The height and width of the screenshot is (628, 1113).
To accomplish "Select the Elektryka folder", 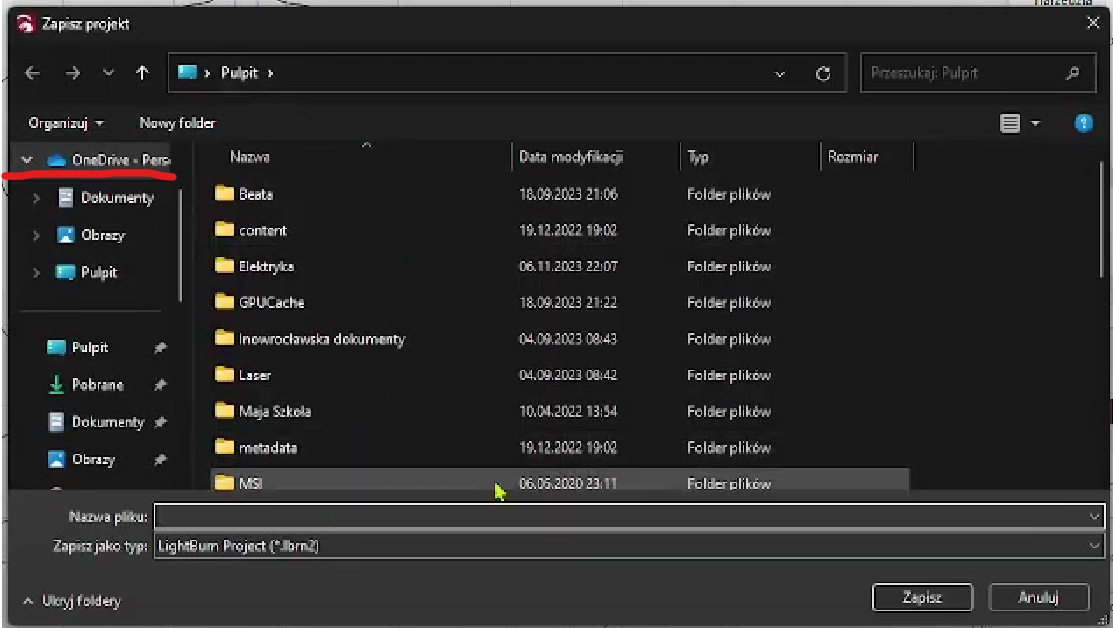I will point(266,267).
